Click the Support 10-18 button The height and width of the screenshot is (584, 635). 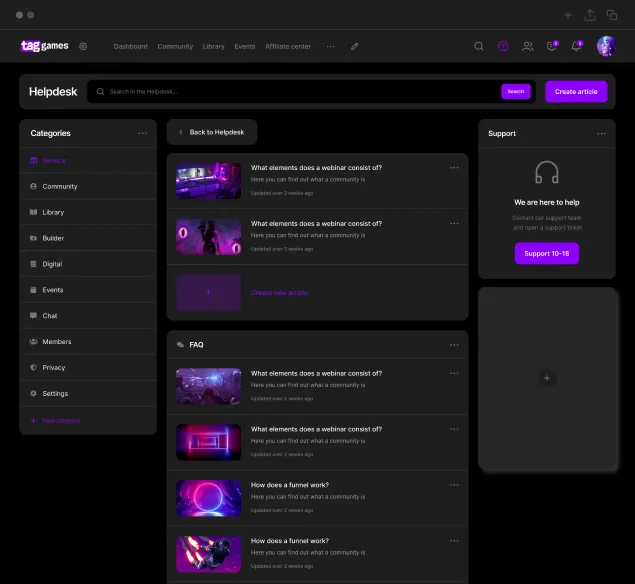(546, 254)
